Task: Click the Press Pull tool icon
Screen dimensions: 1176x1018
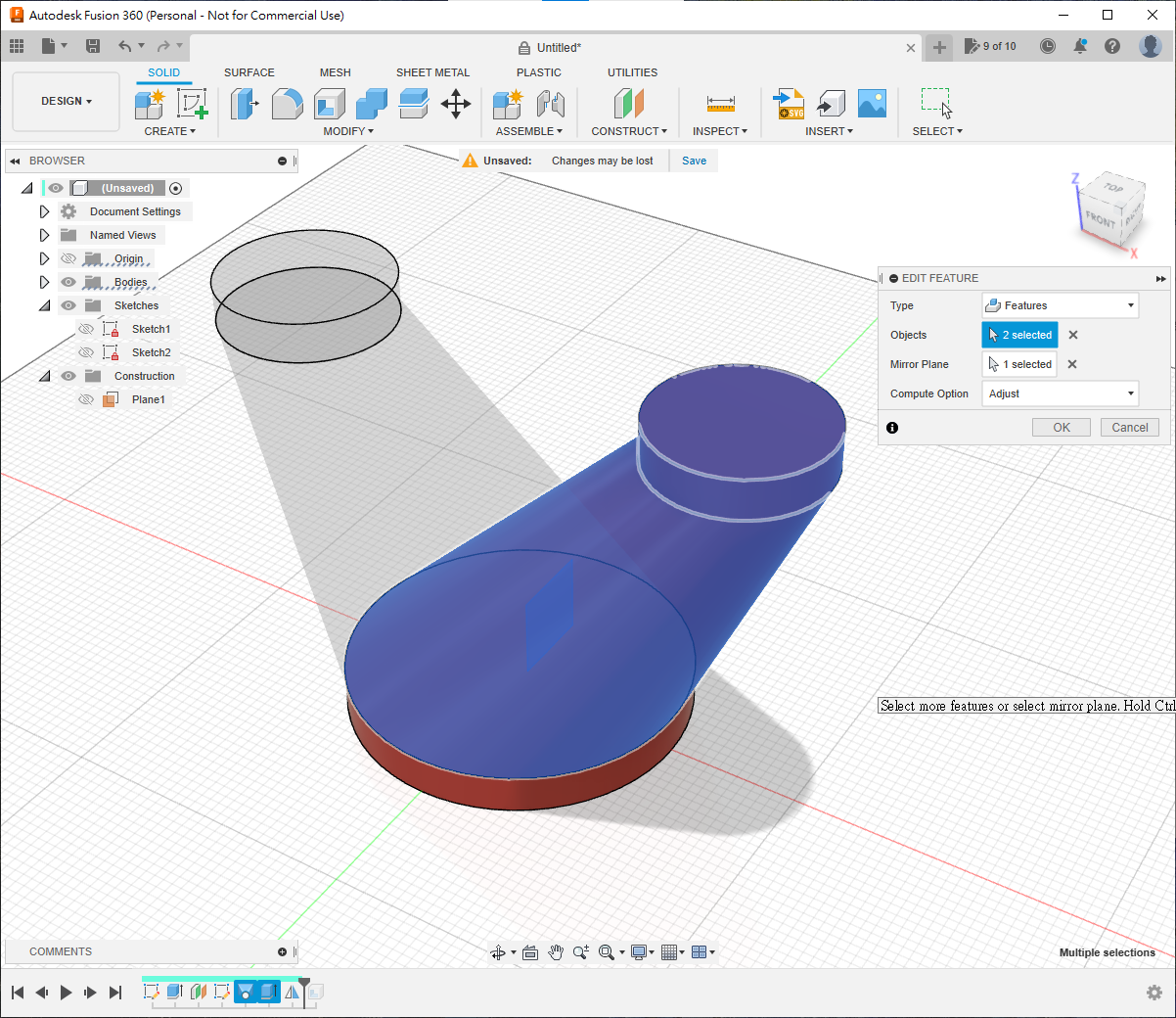Action: pyautogui.click(x=244, y=104)
